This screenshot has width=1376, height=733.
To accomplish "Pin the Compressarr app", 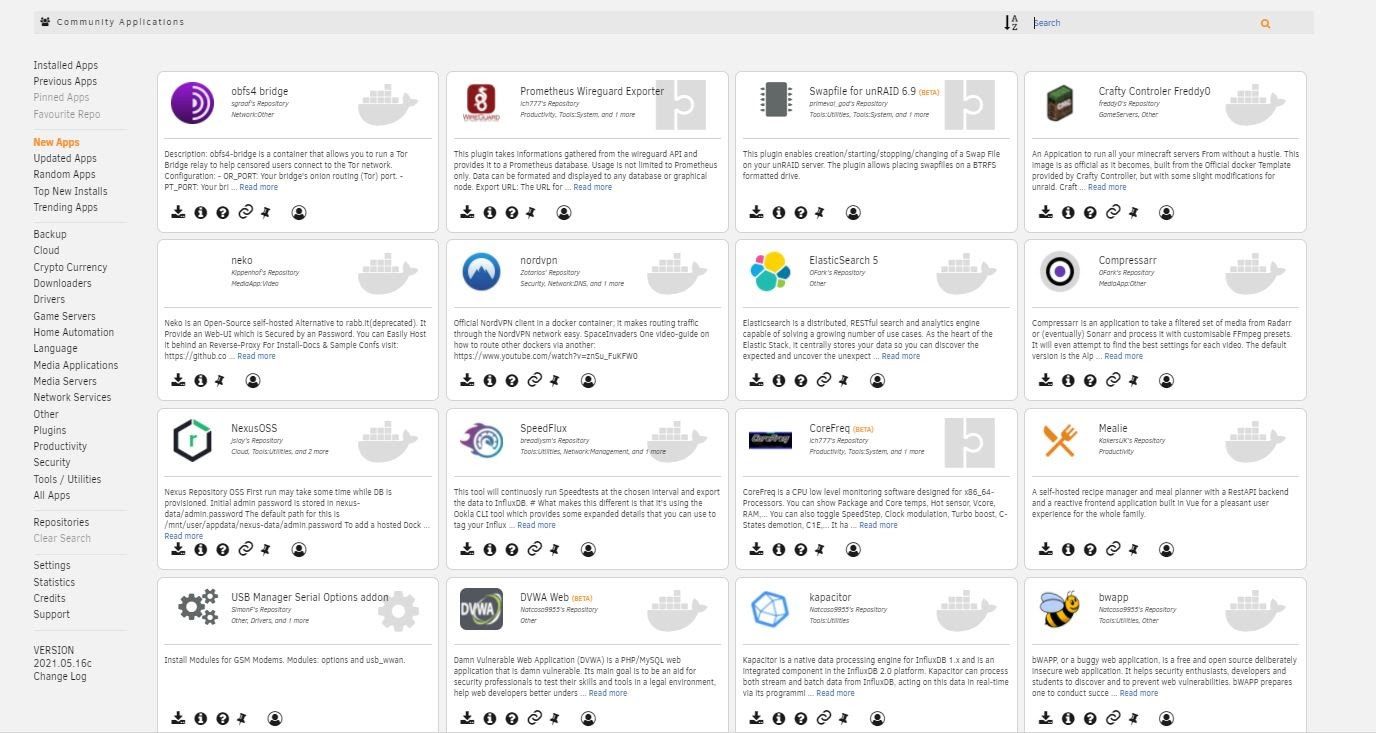I will [x=1134, y=381].
